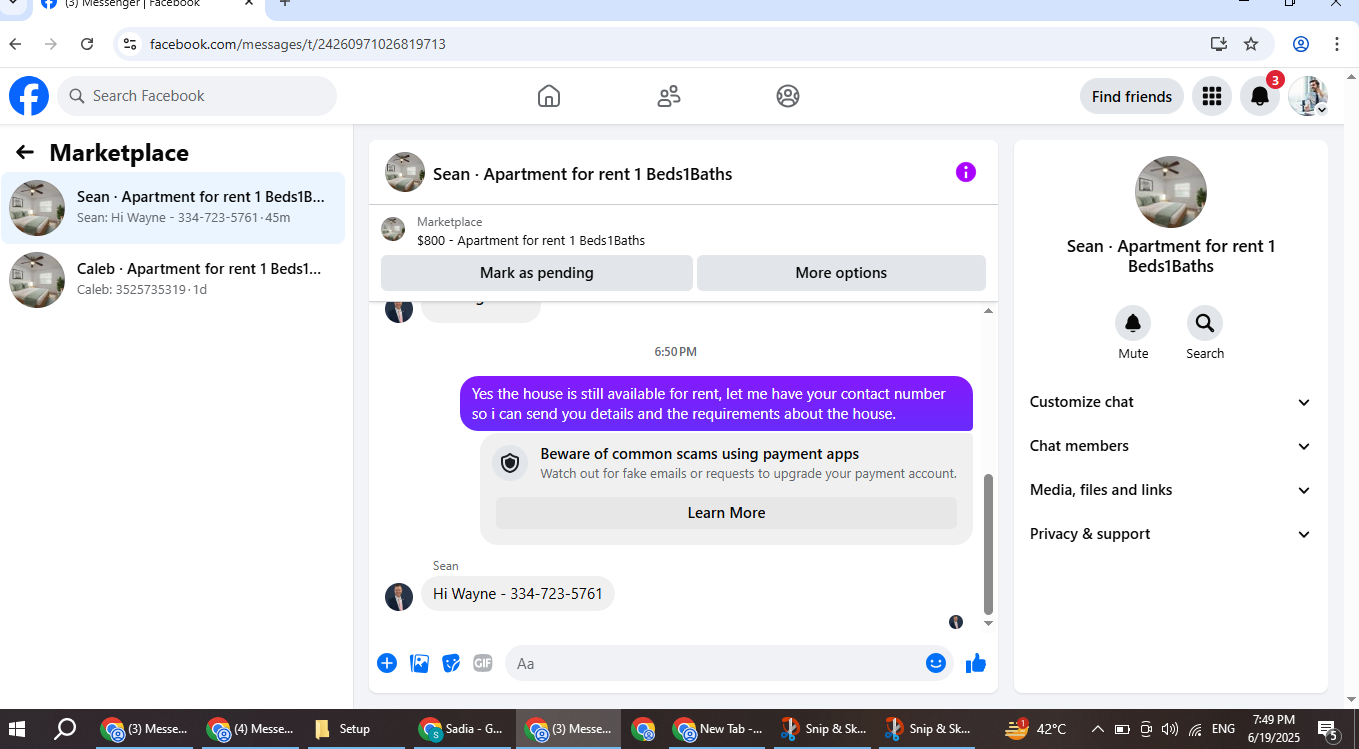
Task: Click the Aa message input field
Action: pos(715,663)
